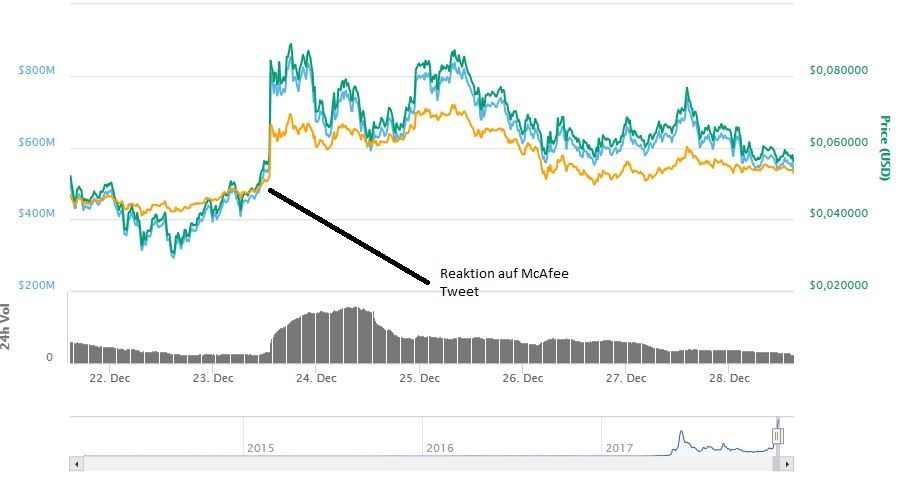Screen dimensions: 911x478
Task: Click the 28. Dec date label
Action: 730,379
